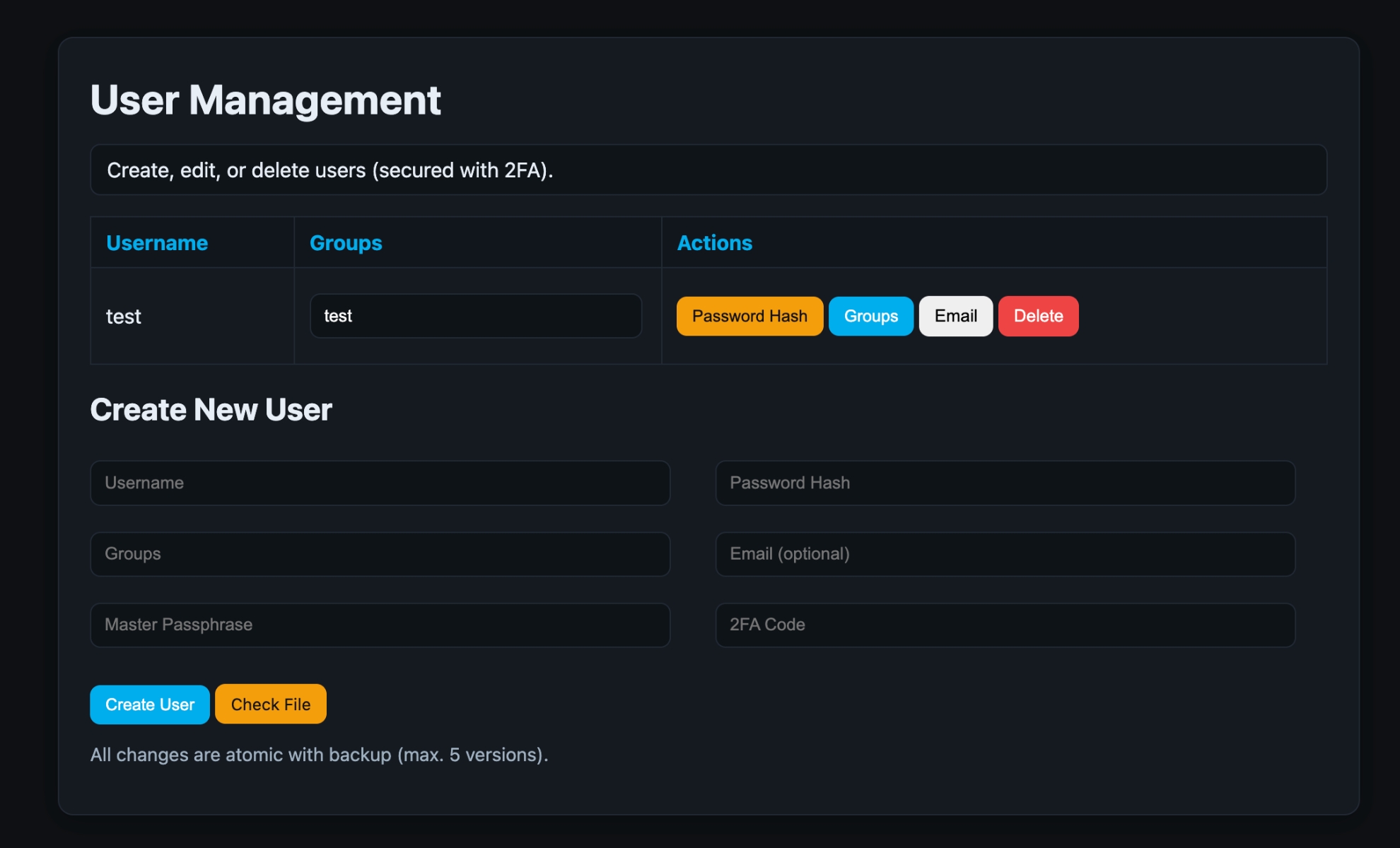Click the Password Hash input field
Screen dimensions: 1400x848
click(x=1005, y=483)
